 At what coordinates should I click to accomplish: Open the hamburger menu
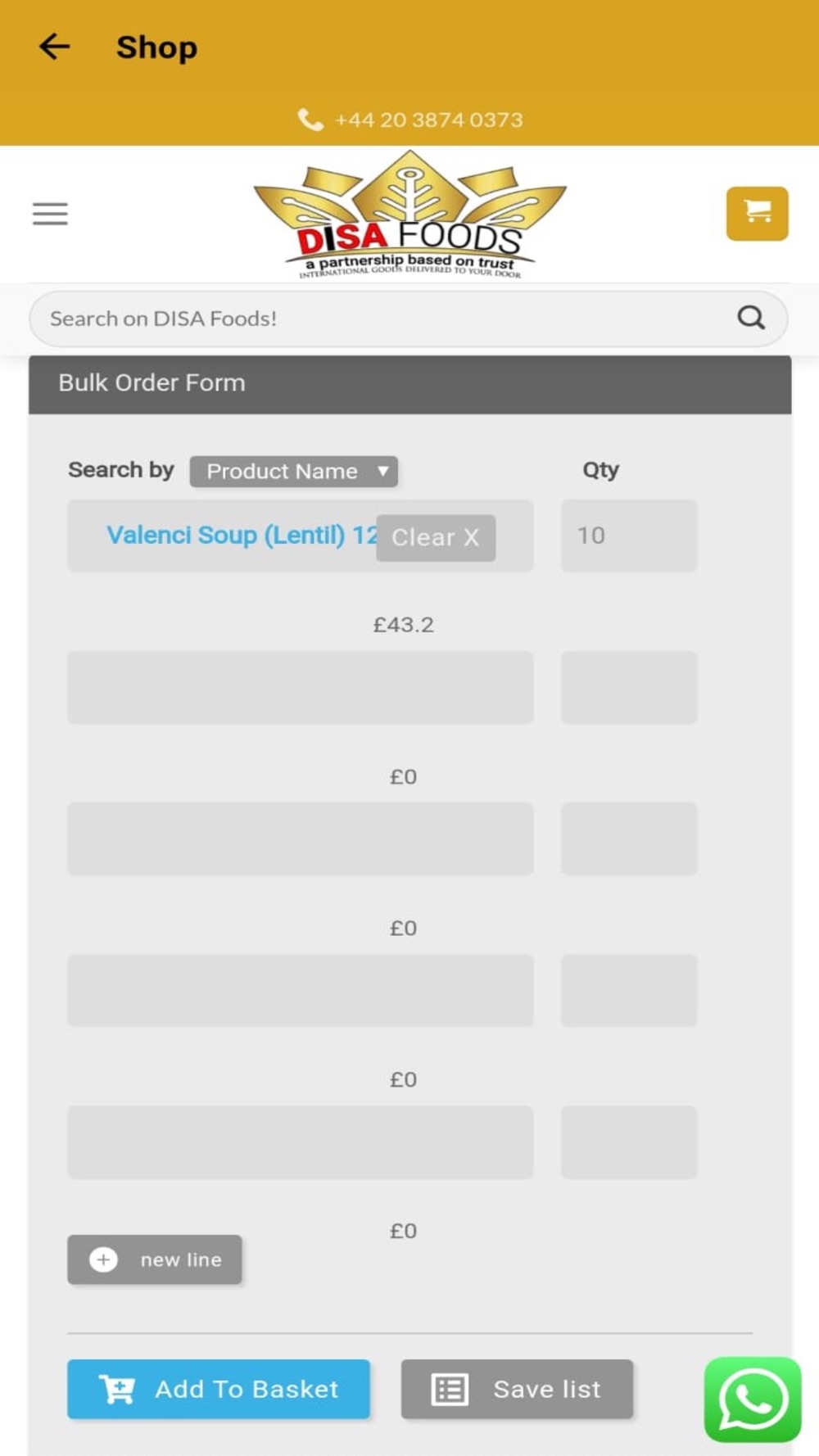click(x=50, y=214)
